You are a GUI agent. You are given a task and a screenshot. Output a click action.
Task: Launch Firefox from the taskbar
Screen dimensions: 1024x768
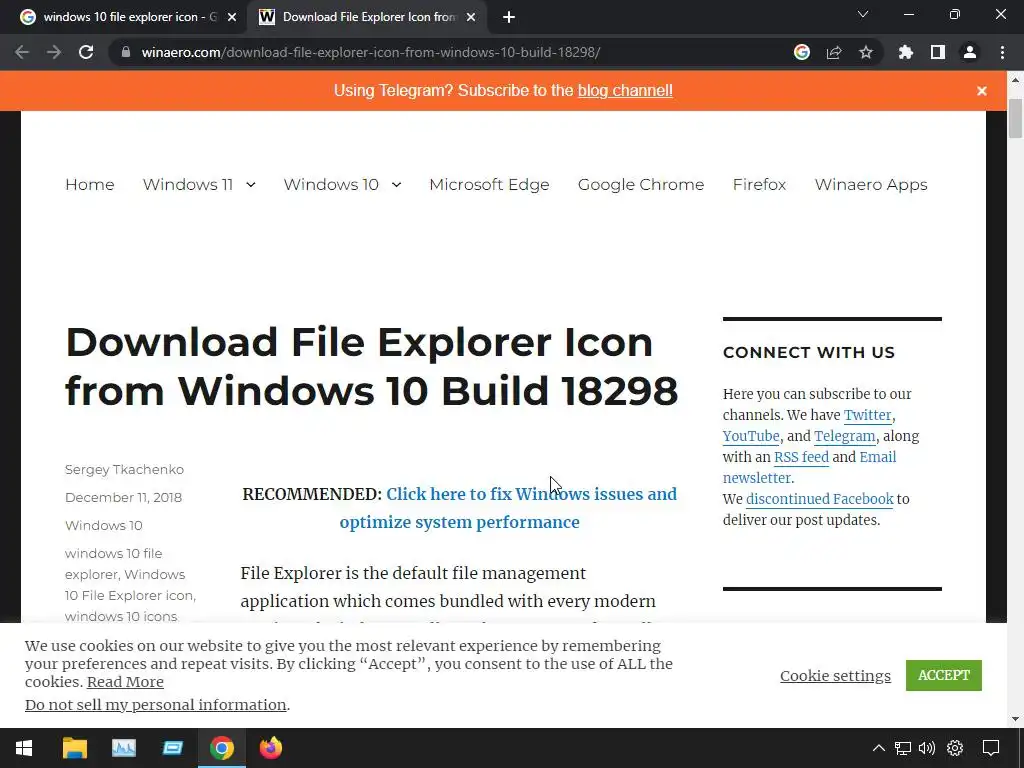tap(270, 748)
